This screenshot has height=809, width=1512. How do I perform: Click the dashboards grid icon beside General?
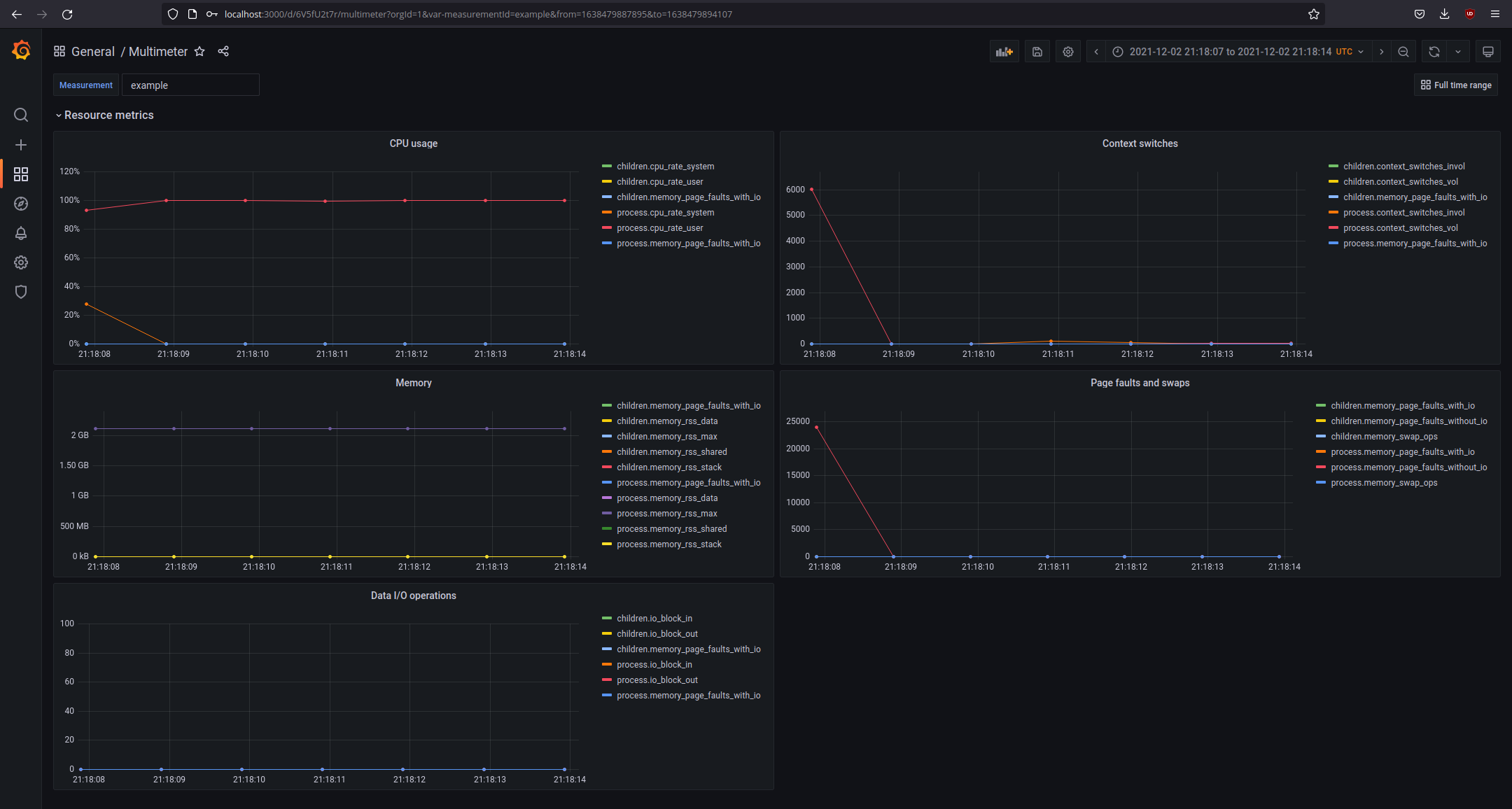(x=59, y=51)
